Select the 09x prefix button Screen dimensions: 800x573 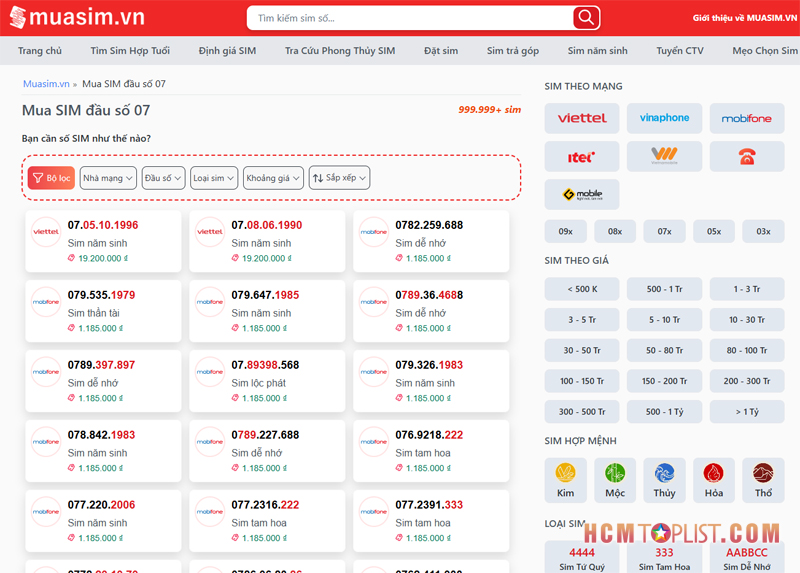(565, 231)
